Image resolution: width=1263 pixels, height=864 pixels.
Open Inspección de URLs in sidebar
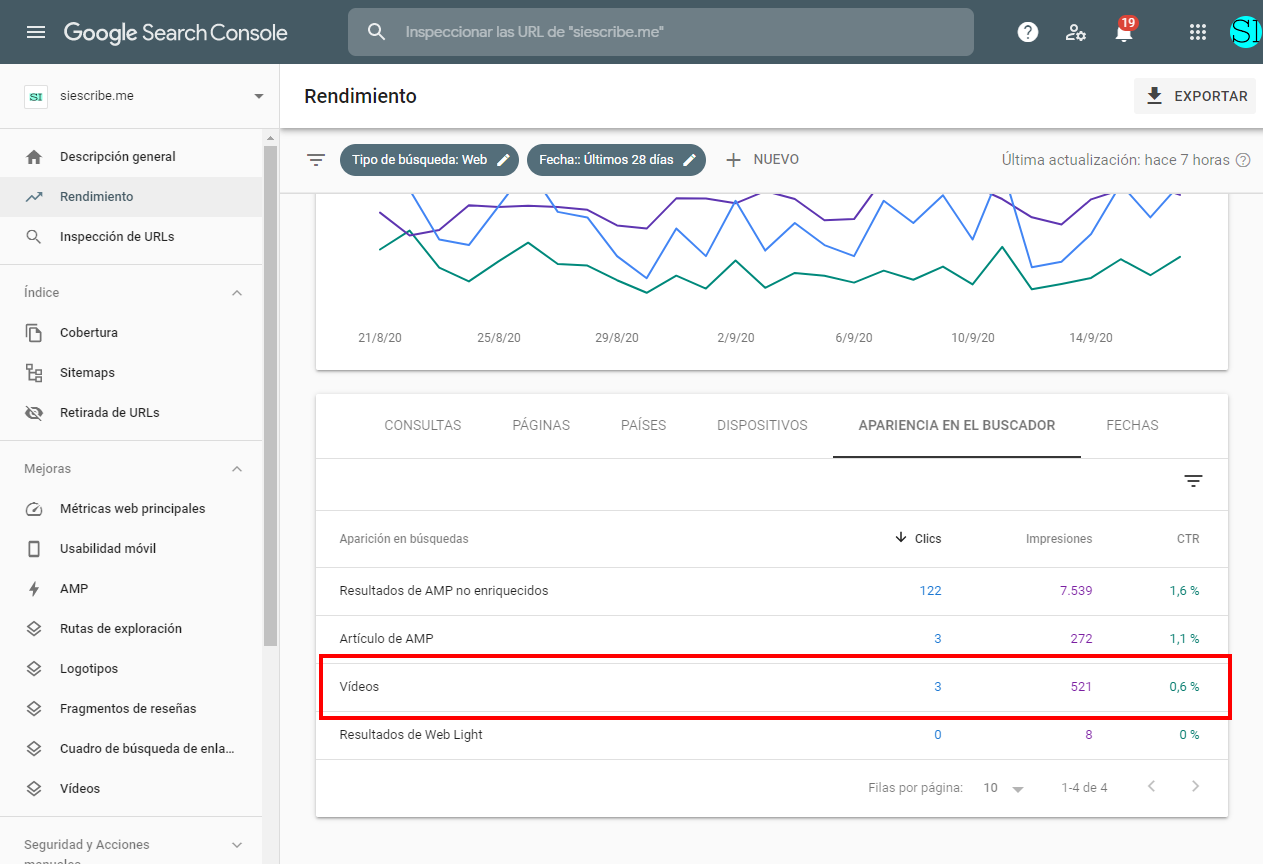[x=131, y=237]
